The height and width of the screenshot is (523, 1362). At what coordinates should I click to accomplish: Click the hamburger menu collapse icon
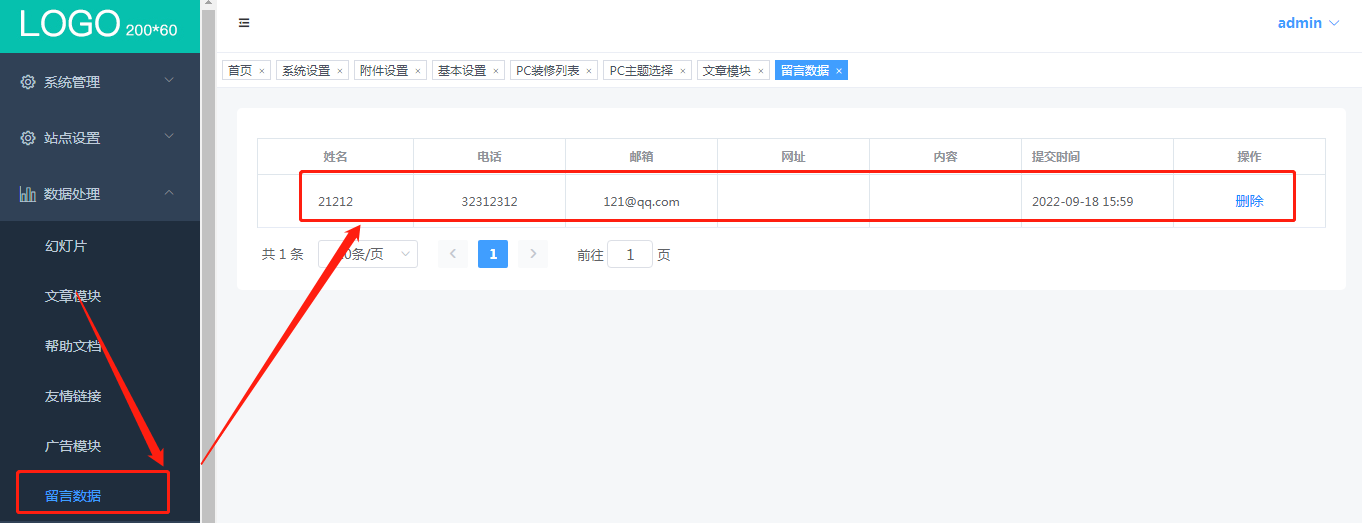point(244,23)
